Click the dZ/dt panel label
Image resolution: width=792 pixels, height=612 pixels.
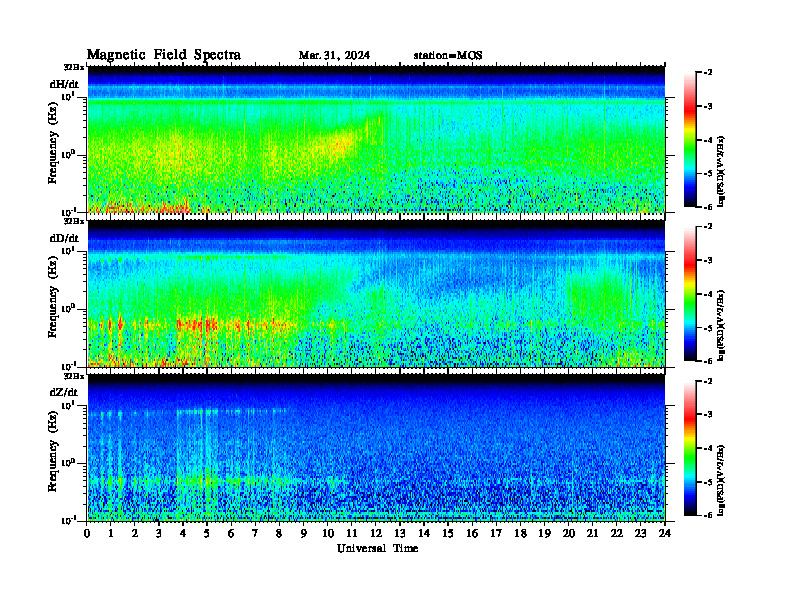tap(64, 392)
